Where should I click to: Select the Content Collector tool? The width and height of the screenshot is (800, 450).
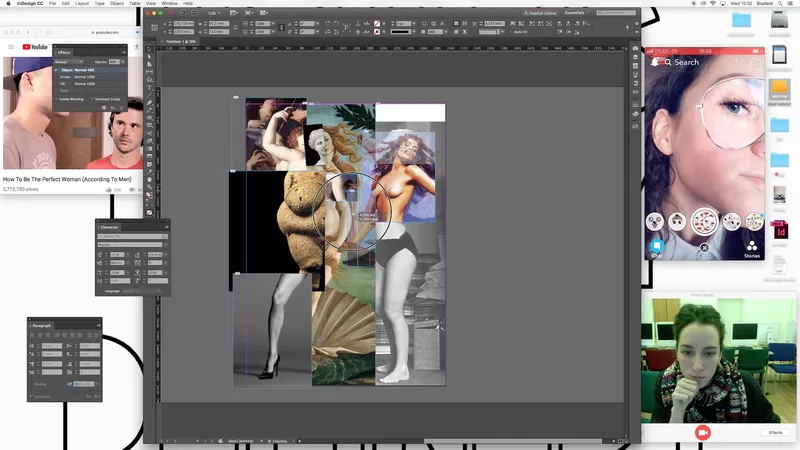[149, 80]
